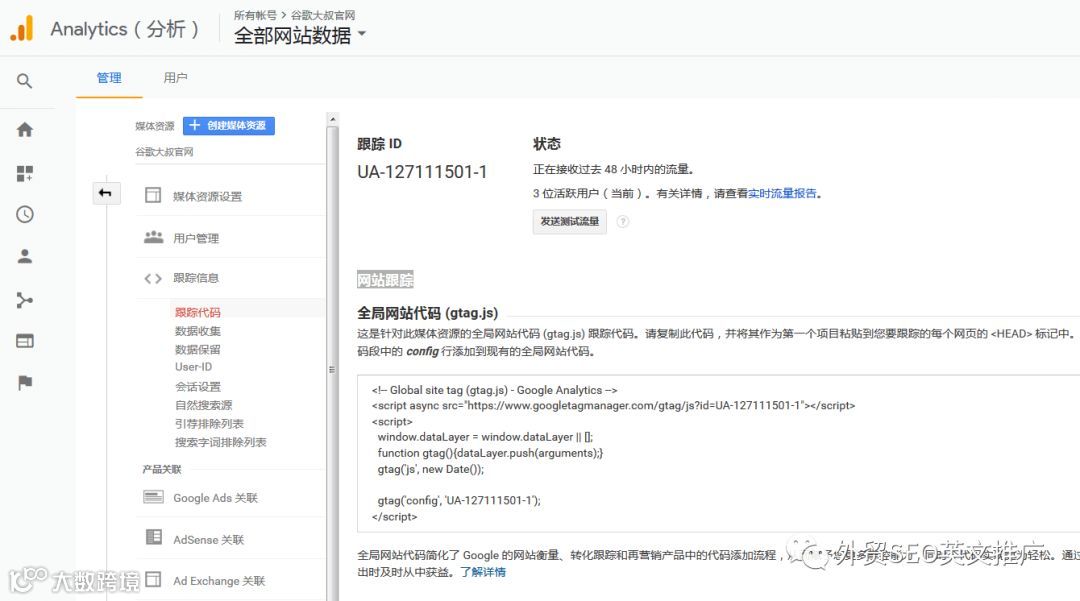This screenshot has width=1080, height=601.
Task: Select 跟踪代码 submenu item
Action: coord(198,312)
